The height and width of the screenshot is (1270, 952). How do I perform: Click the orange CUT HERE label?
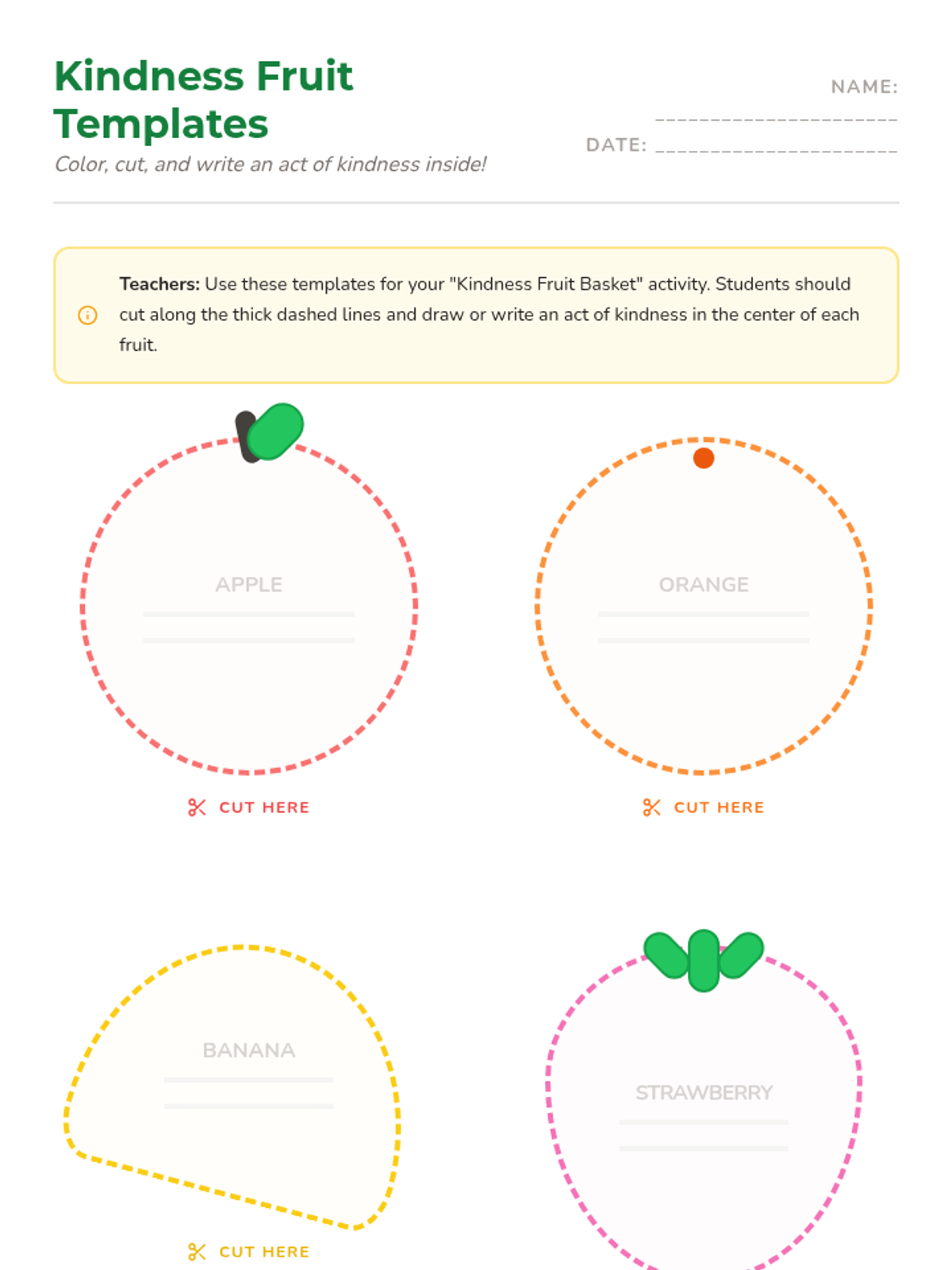719,807
